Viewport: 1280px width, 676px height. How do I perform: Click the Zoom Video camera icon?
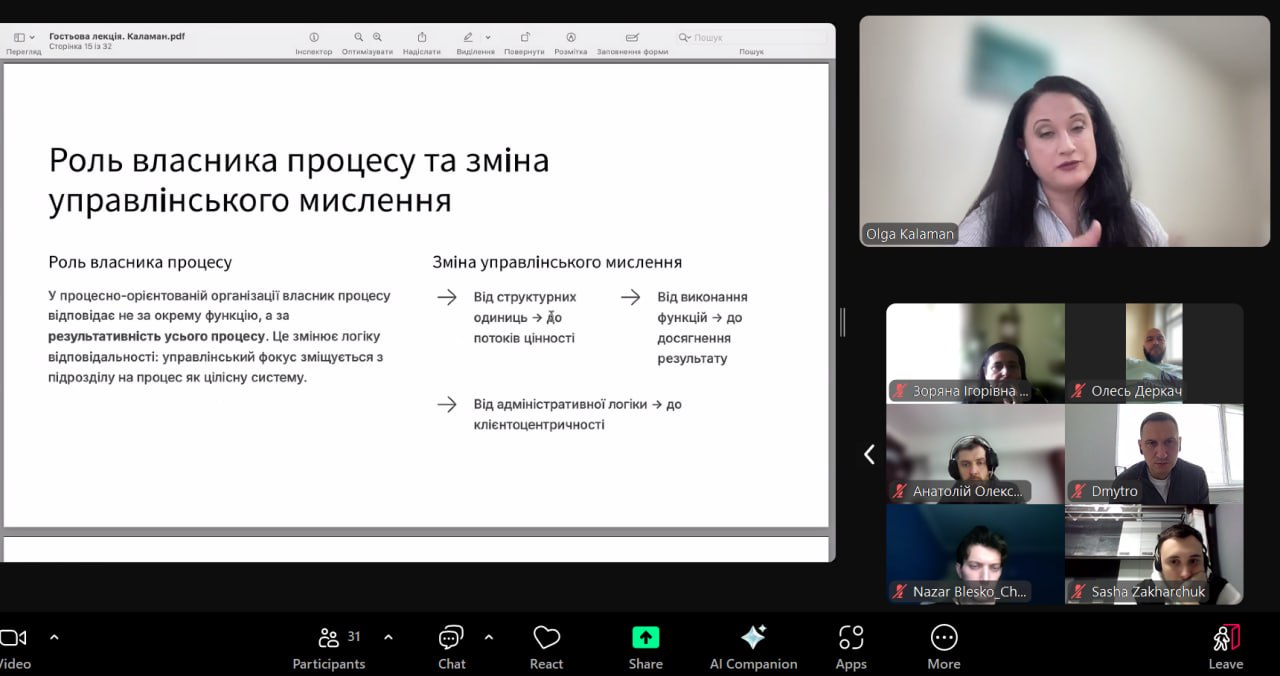click(13, 638)
